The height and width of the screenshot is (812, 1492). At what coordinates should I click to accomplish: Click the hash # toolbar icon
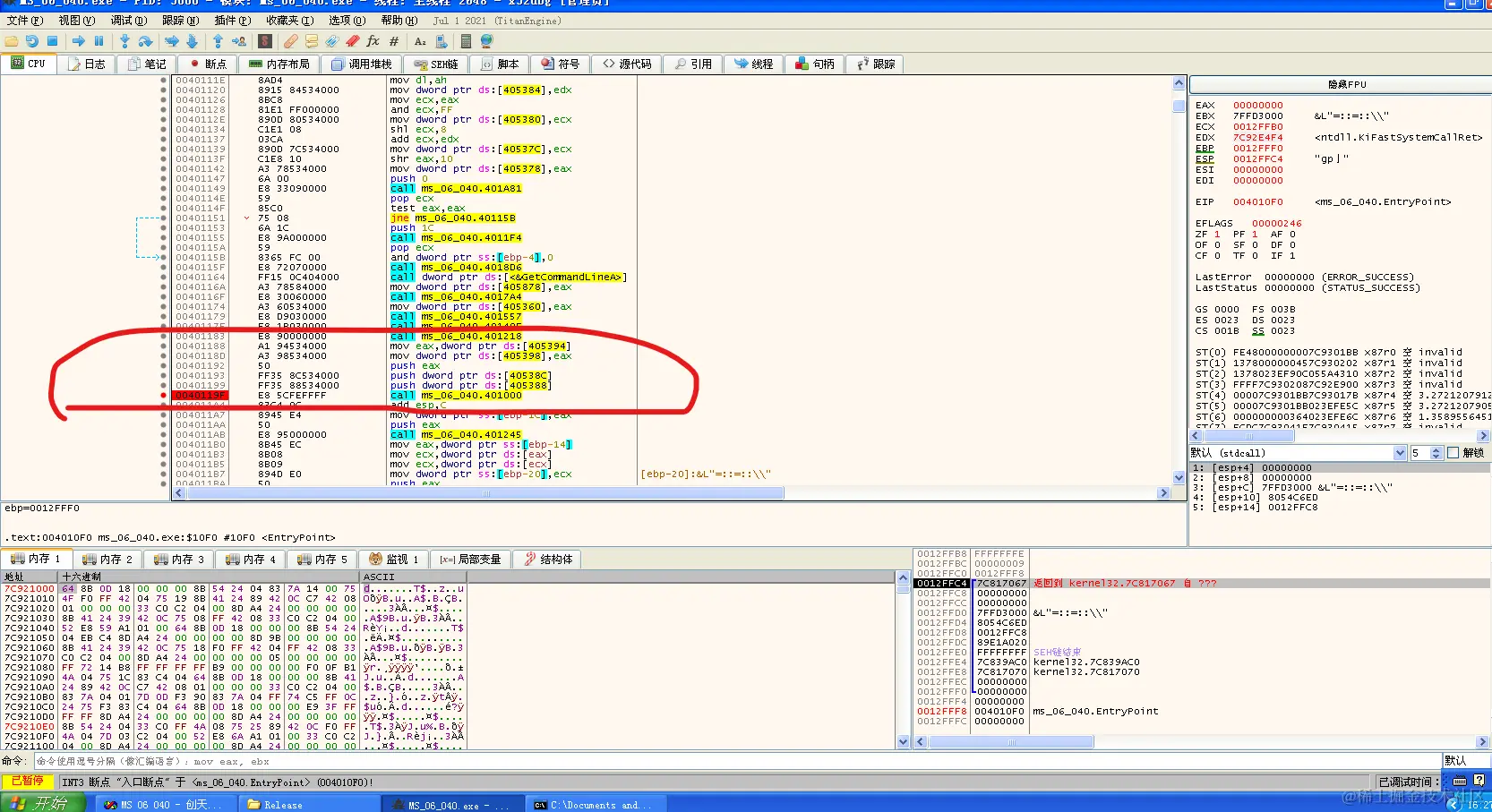pyautogui.click(x=394, y=41)
